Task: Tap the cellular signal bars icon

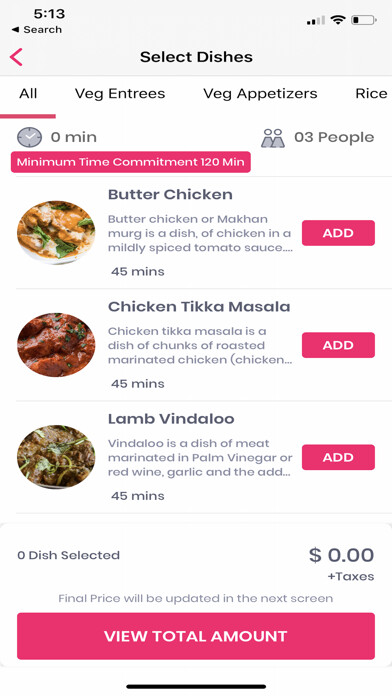Action: pos(316,20)
